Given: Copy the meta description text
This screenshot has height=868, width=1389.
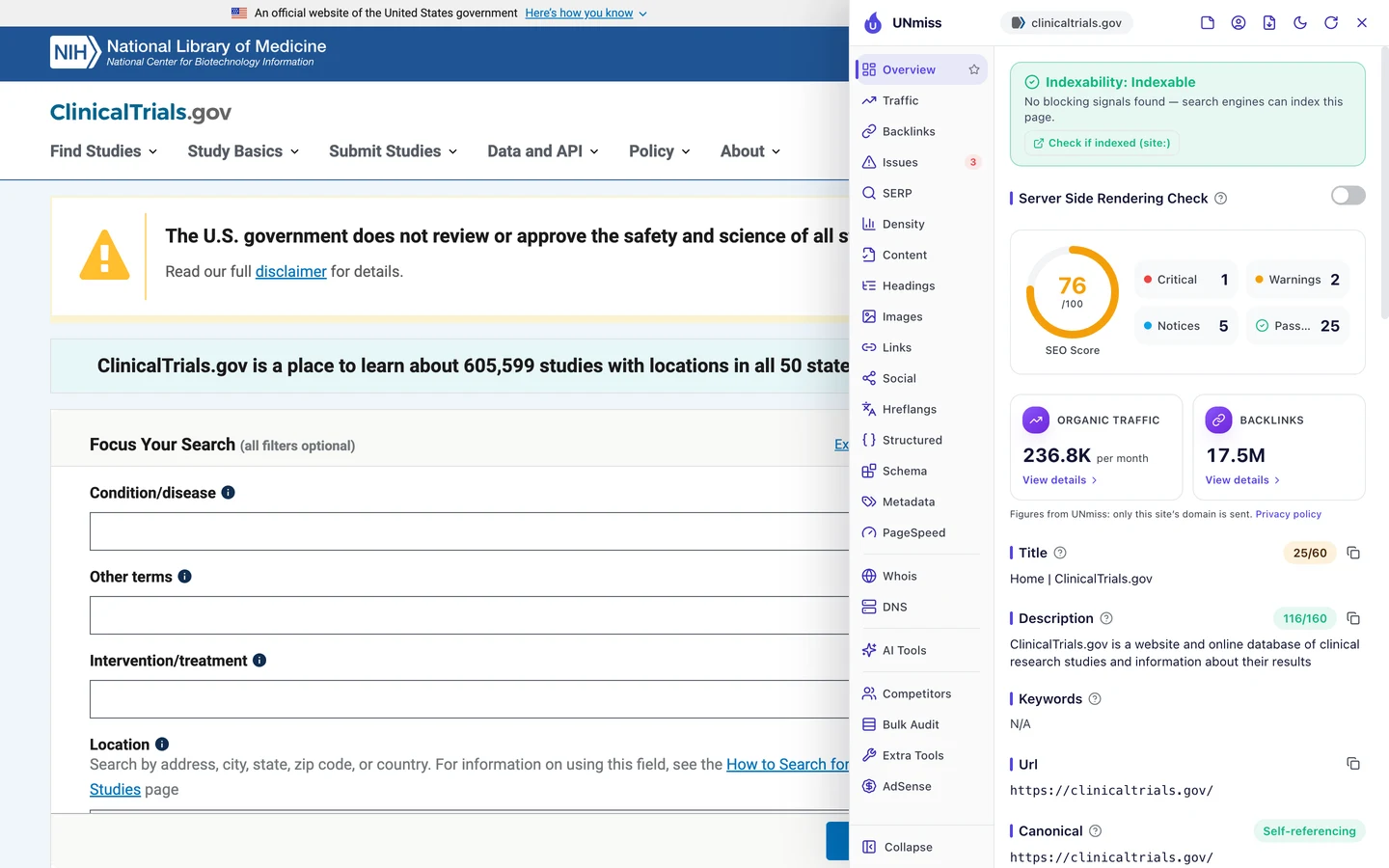Looking at the screenshot, I should (1353, 618).
